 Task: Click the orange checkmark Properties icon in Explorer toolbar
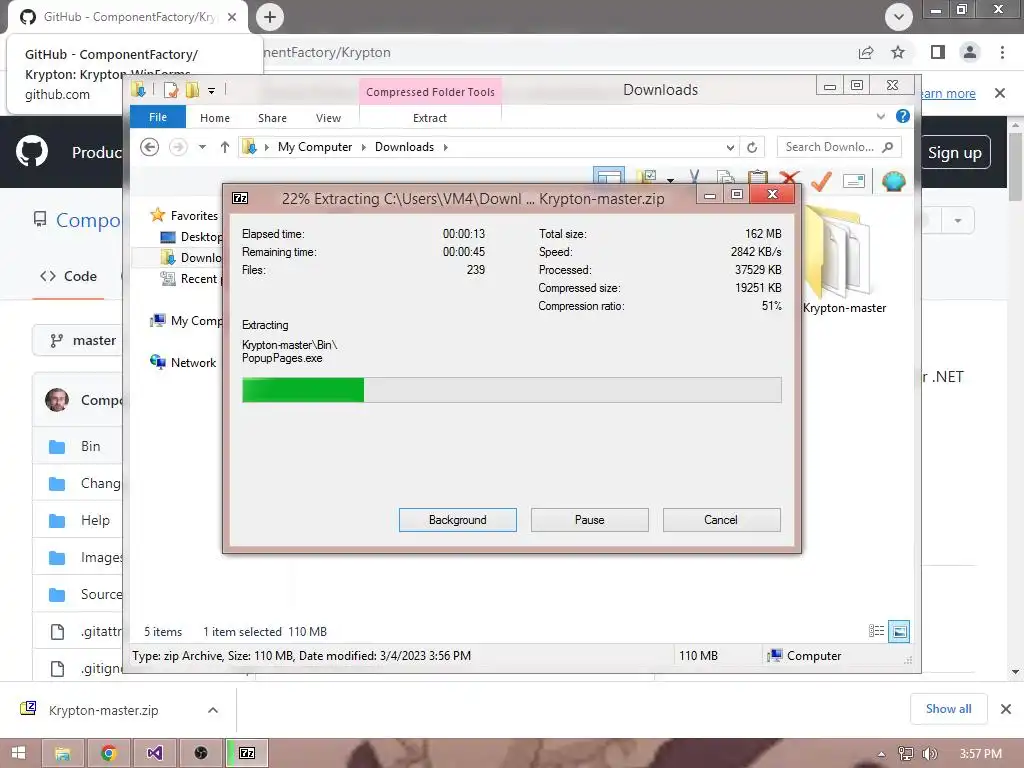coord(821,180)
